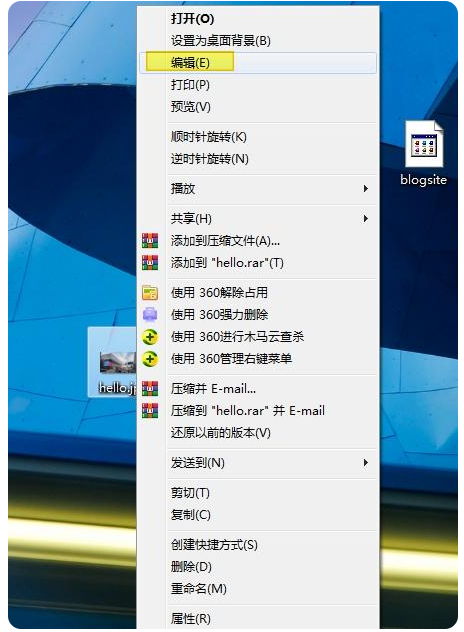Choose 顺时针旋转(K)
The image size is (464, 632).
click(x=258, y=137)
